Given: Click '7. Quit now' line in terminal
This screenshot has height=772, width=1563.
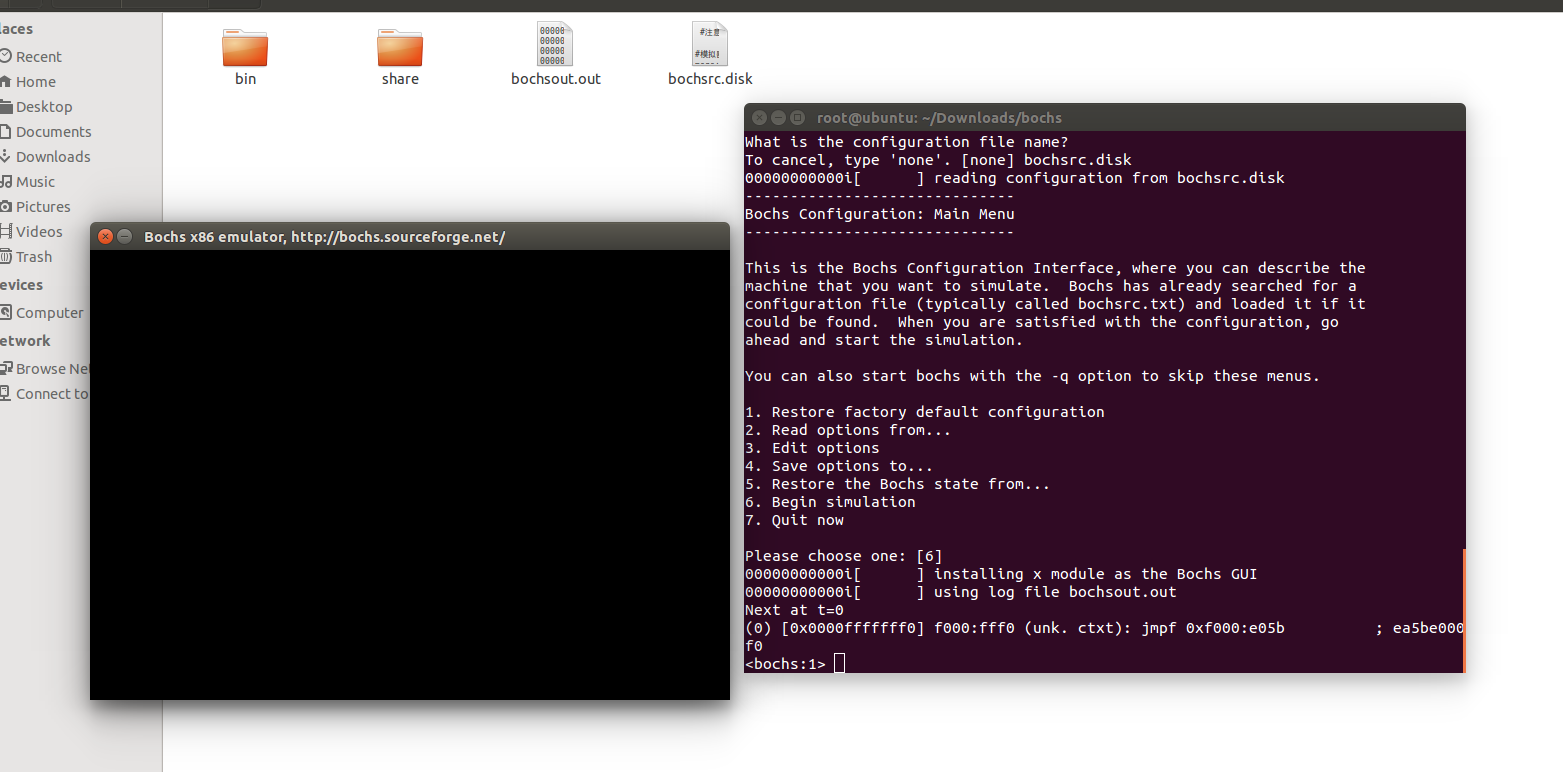Looking at the screenshot, I should 794,520.
